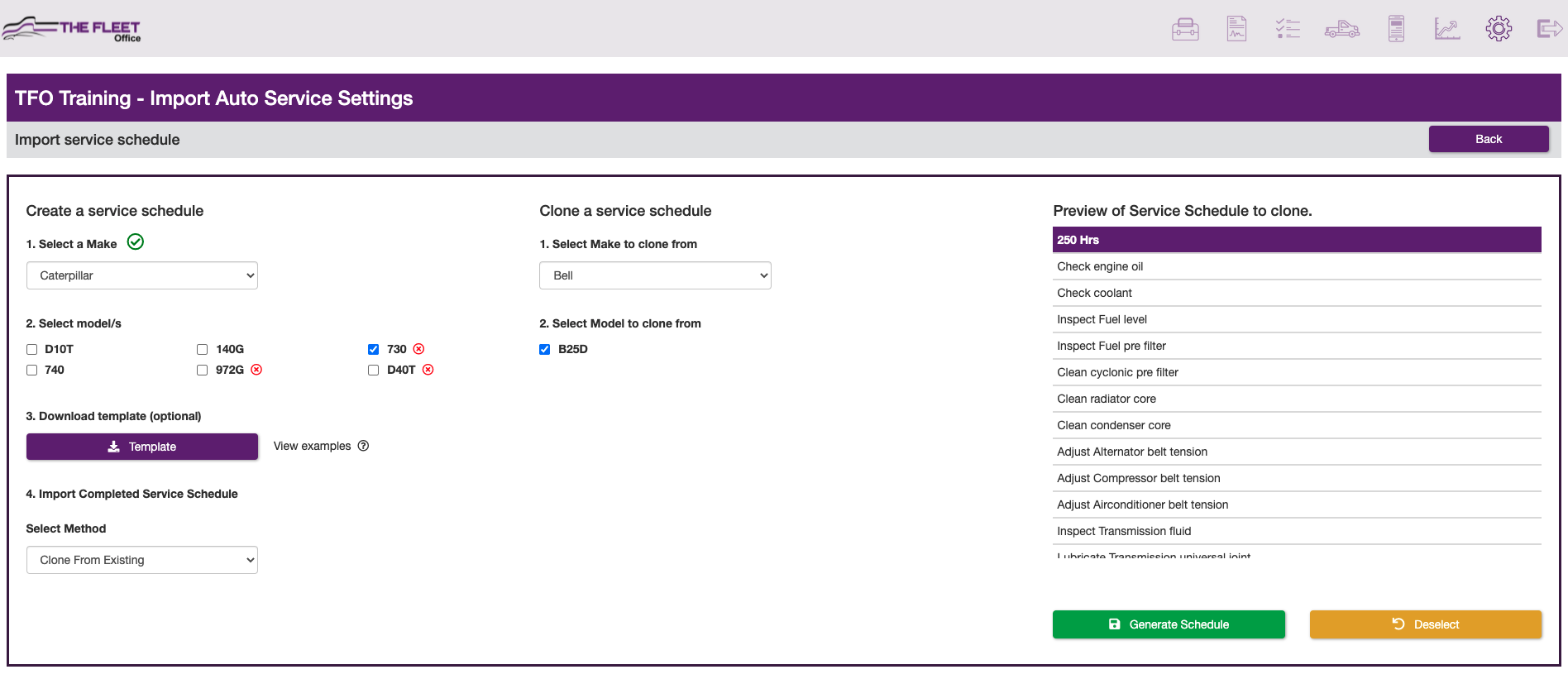This screenshot has width=1568, height=679.
Task: Tick the 972G model checkbox
Action: [202, 370]
